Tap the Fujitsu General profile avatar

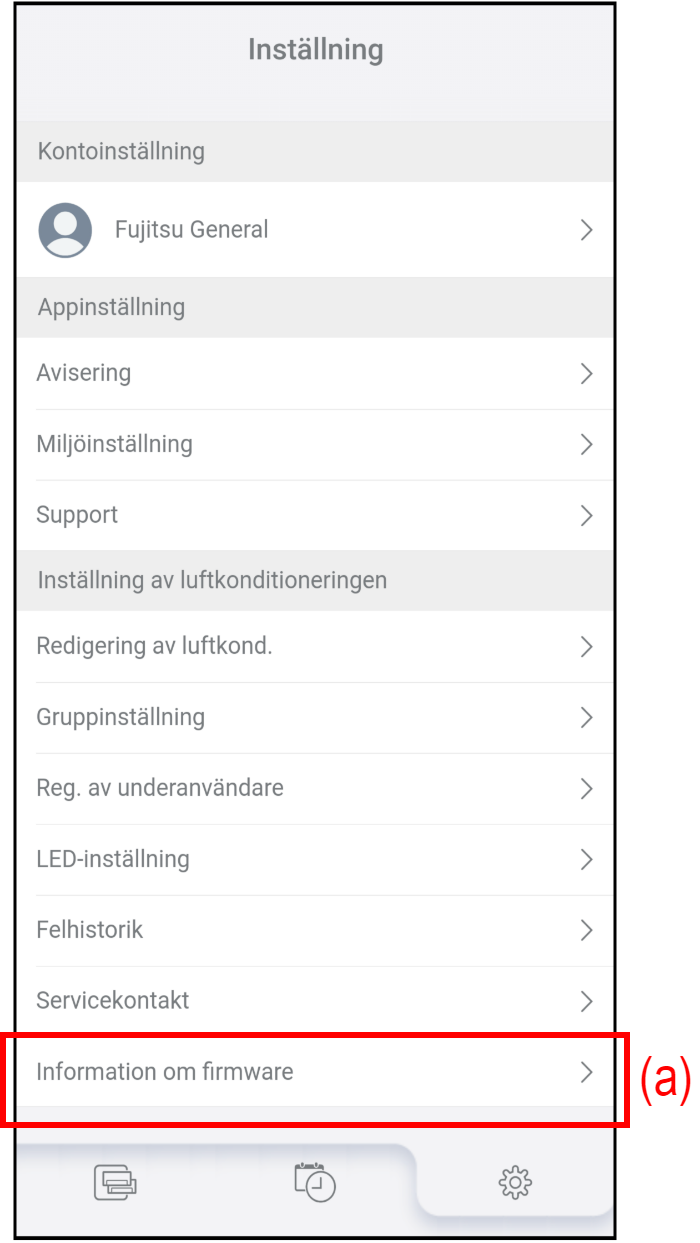pos(65,230)
